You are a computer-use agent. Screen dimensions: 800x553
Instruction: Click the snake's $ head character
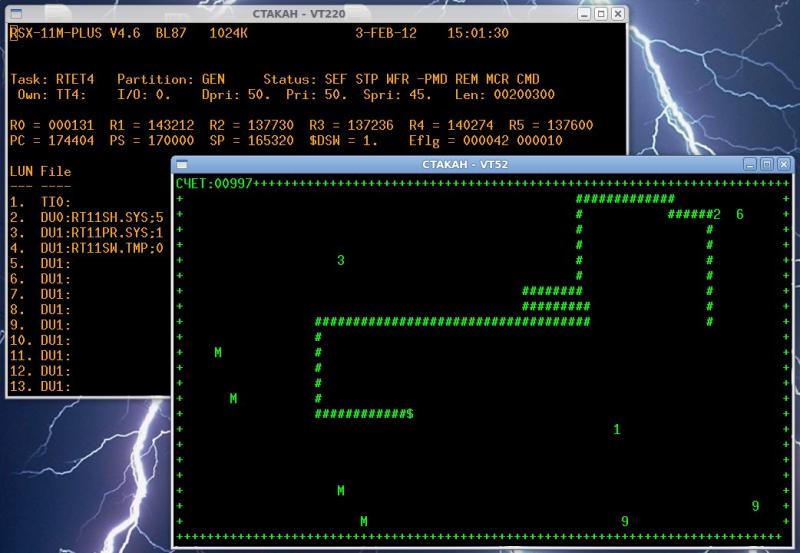[411, 413]
